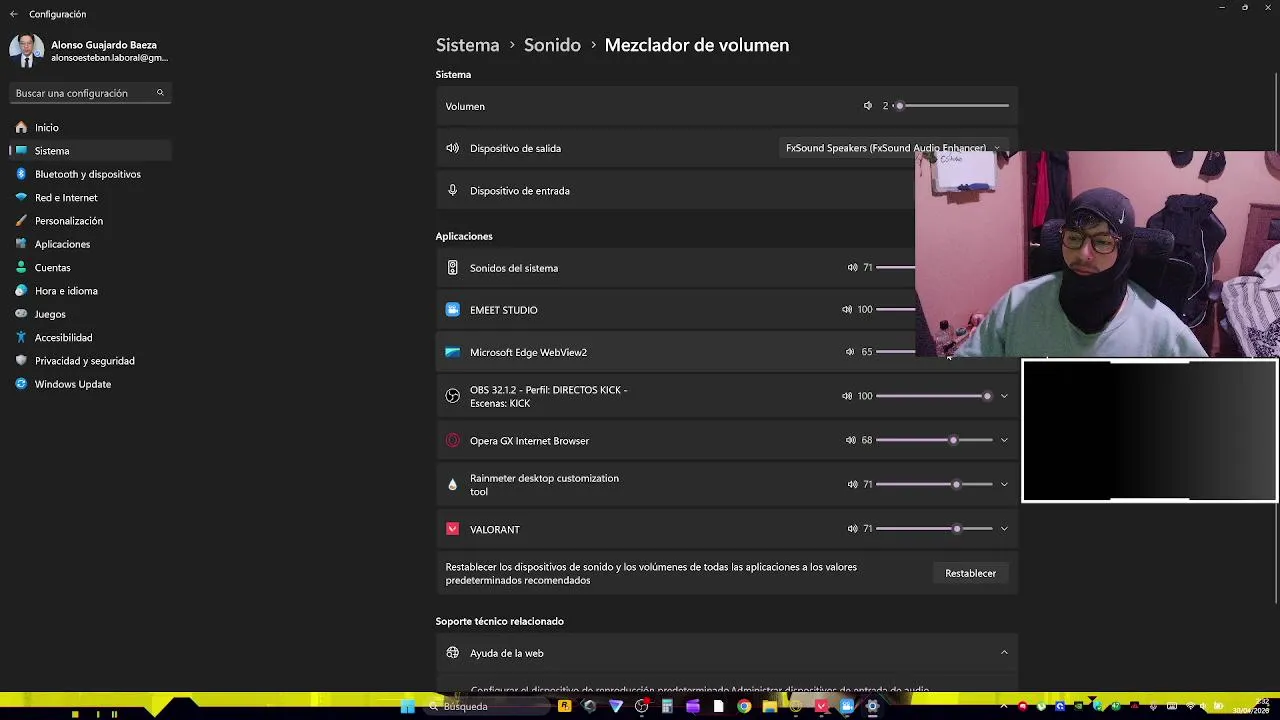Open Alonso Guajardo Baeza account profile
Screen dimensions: 1280x720
90,51
